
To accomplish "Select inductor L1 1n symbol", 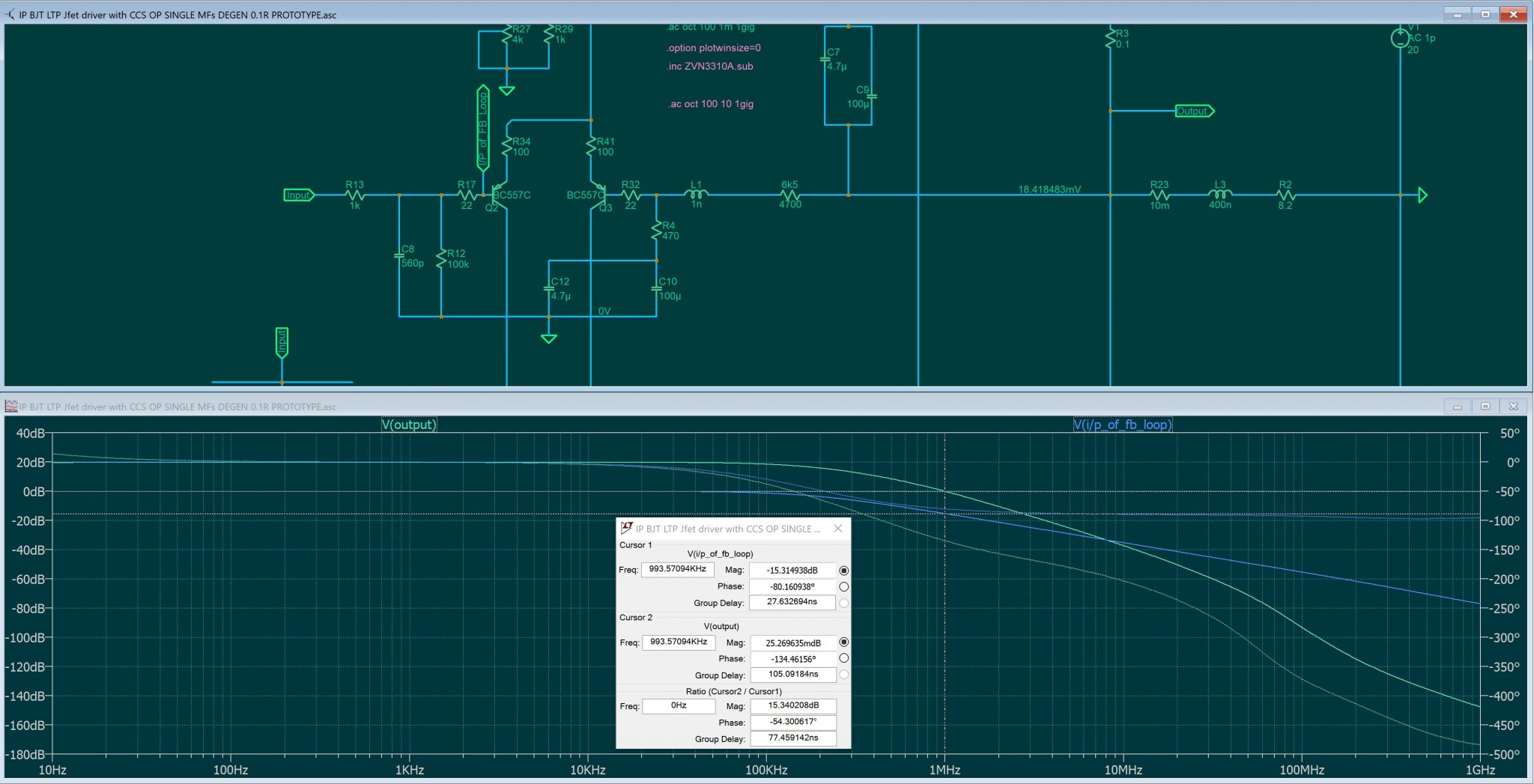I will [697, 195].
